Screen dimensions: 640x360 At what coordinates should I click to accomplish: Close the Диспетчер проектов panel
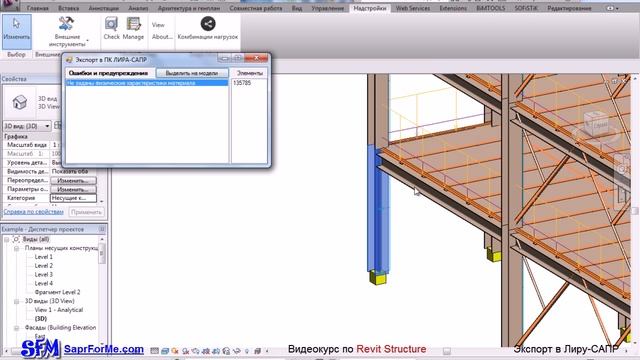(x=102, y=229)
